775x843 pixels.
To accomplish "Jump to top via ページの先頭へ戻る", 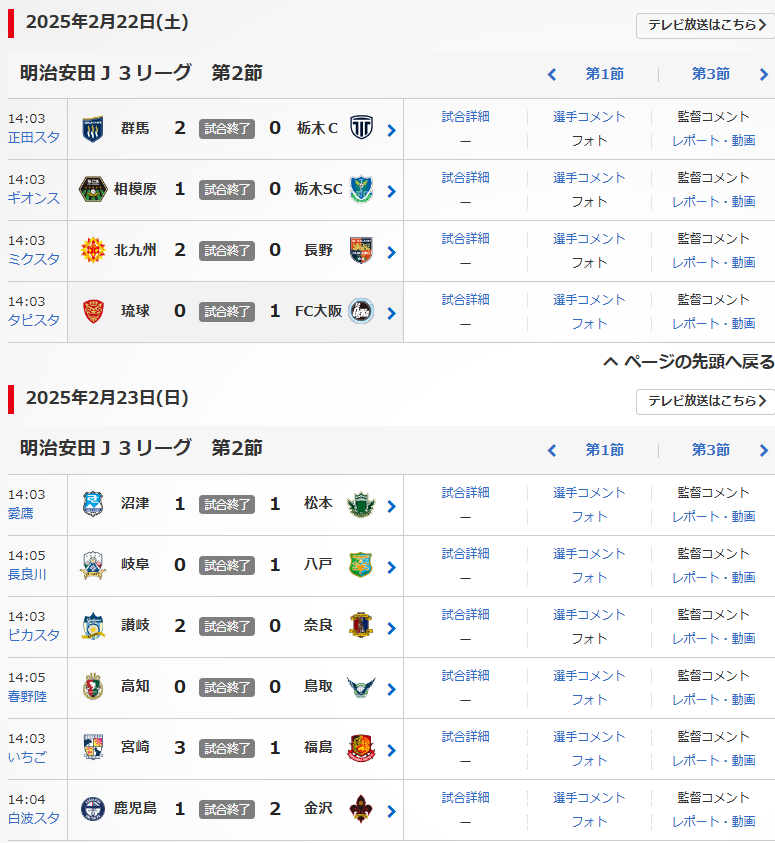I will coord(689,362).
